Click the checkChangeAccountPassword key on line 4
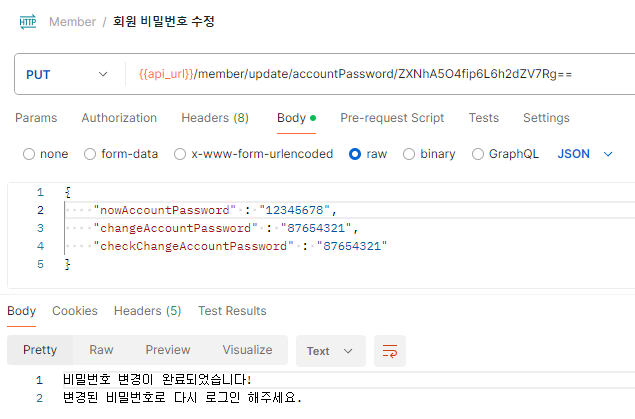 click(193, 246)
